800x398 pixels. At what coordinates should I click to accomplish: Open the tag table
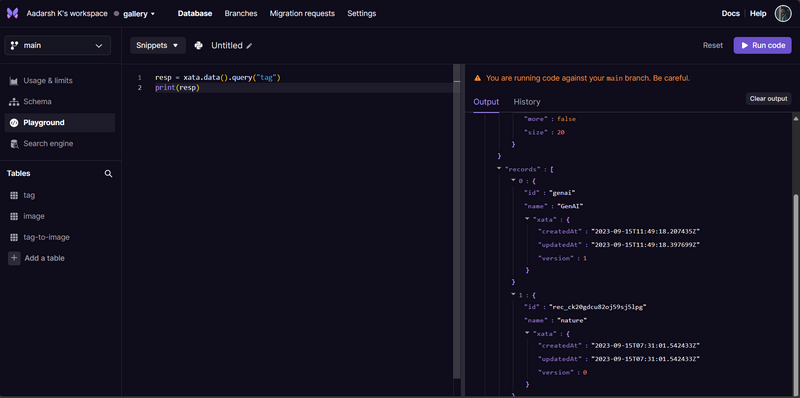click(29, 195)
